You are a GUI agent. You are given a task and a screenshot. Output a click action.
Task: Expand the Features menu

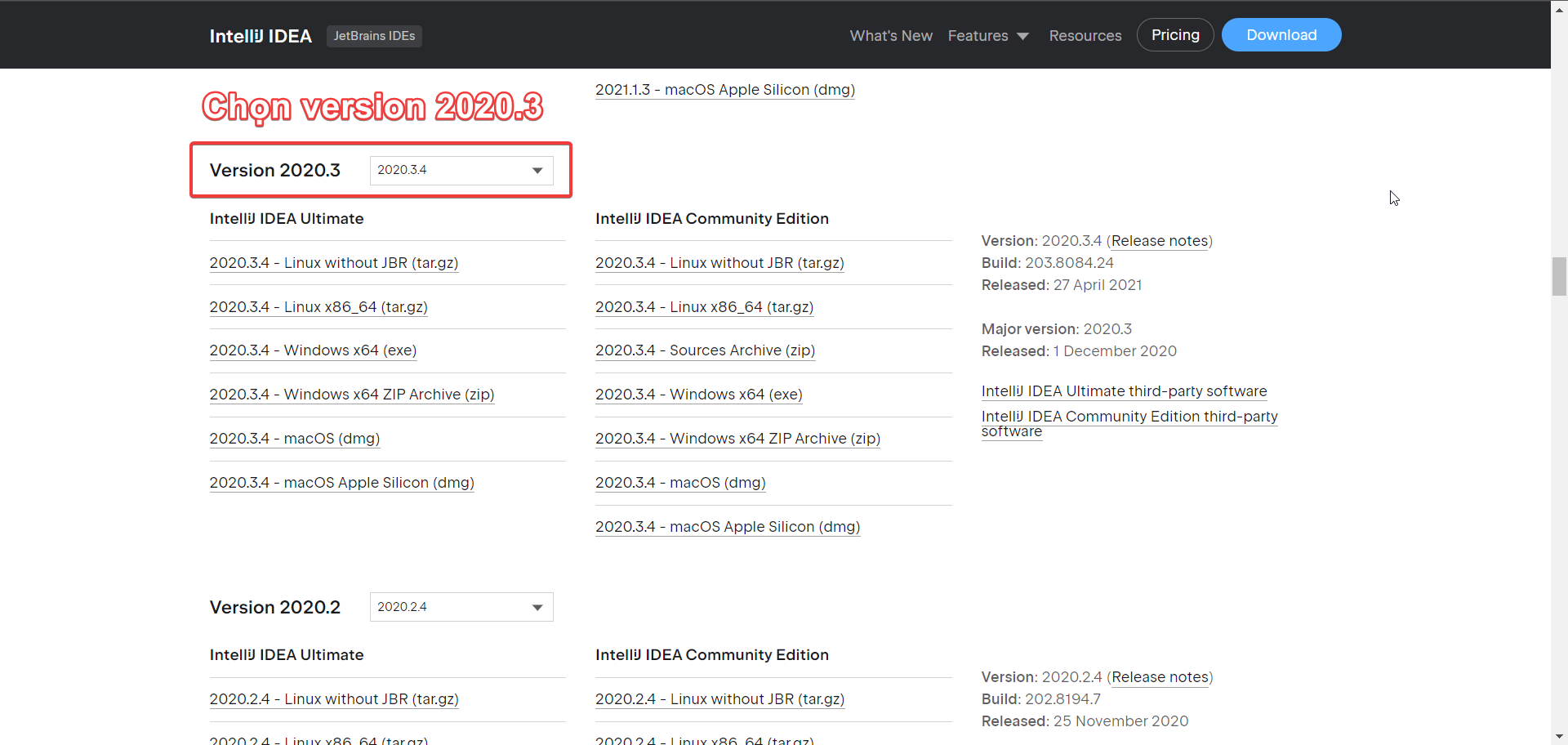click(988, 36)
